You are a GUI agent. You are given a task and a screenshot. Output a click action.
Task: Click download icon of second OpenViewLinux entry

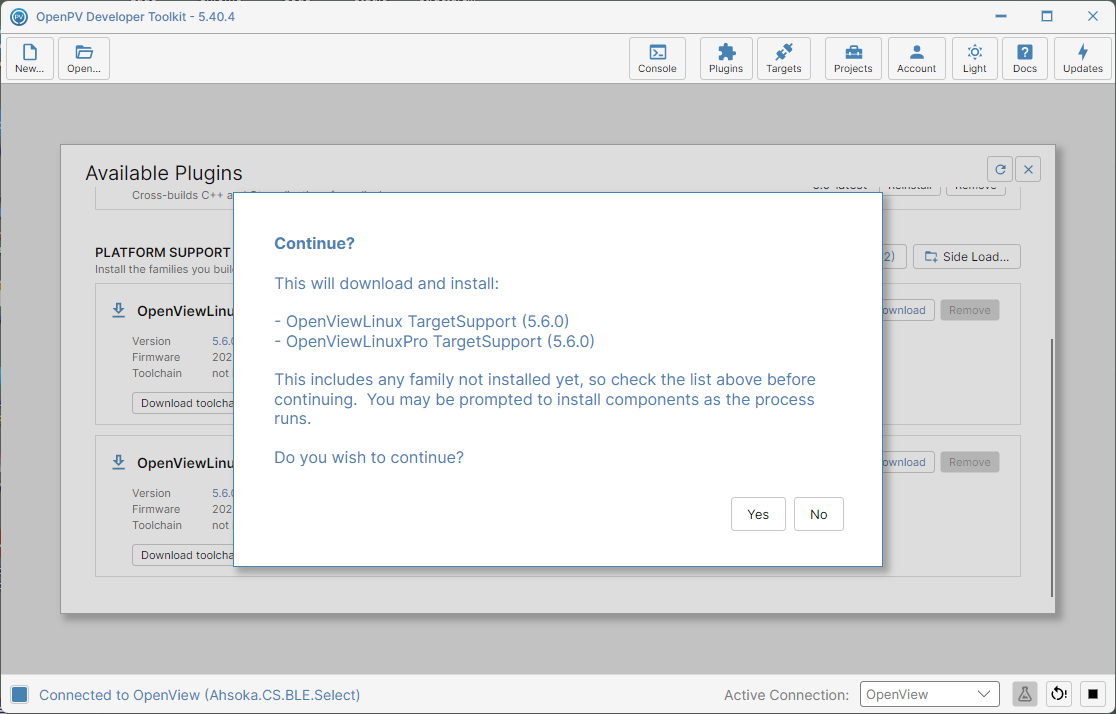tap(119, 463)
